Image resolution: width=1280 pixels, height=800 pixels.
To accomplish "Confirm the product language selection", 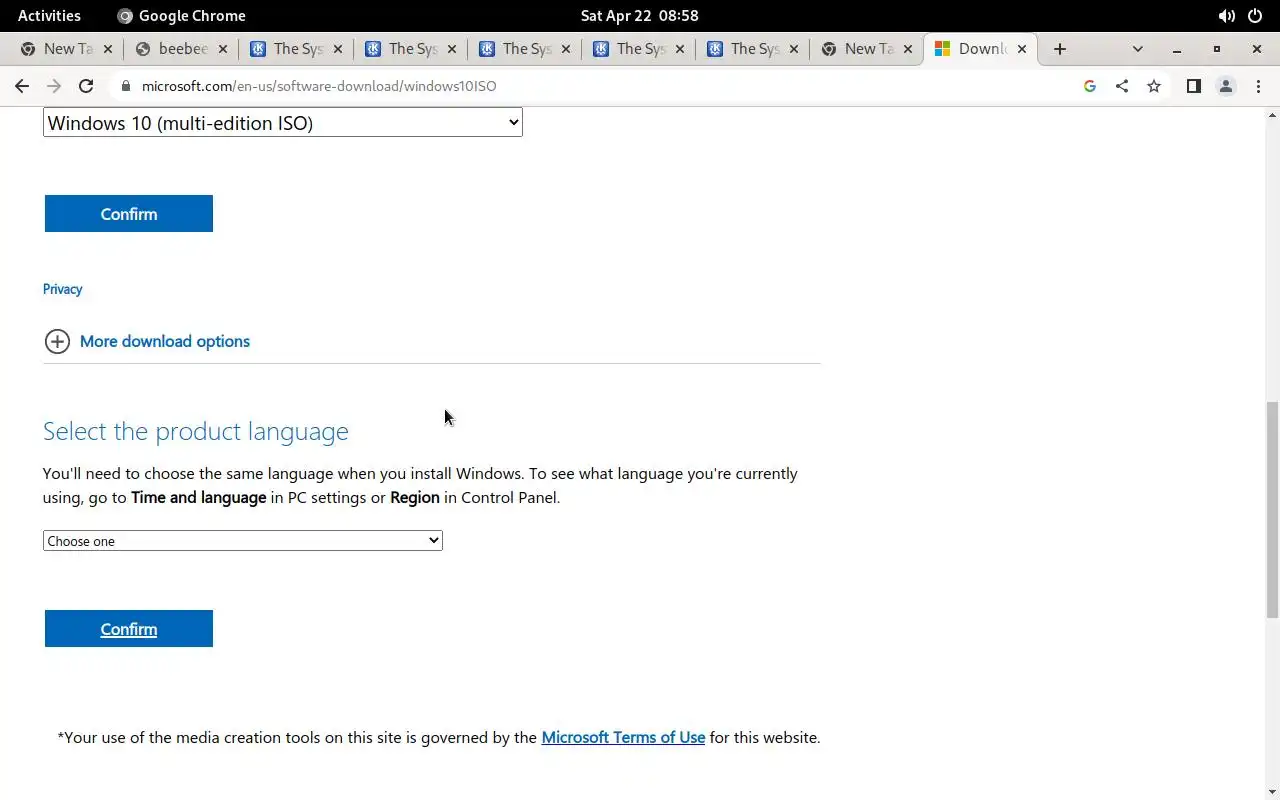I will pos(129,628).
